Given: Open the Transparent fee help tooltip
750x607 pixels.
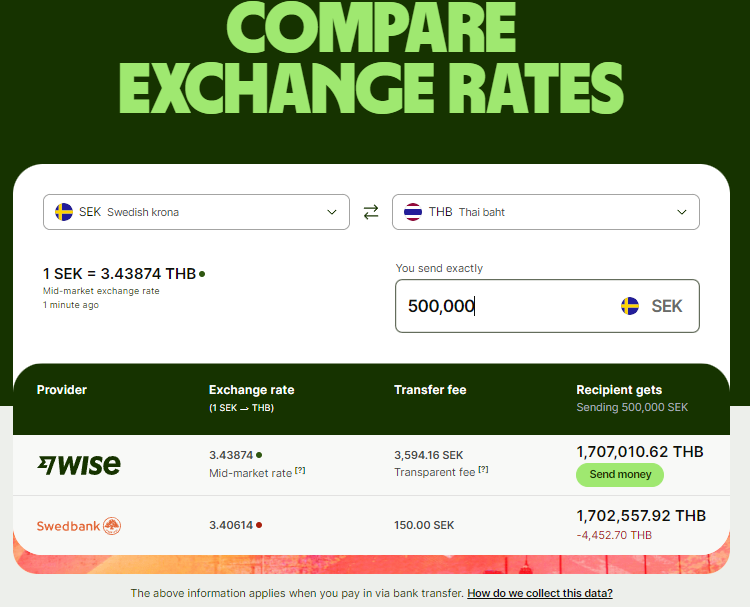Looking at the screenshot, I should 483,470.
